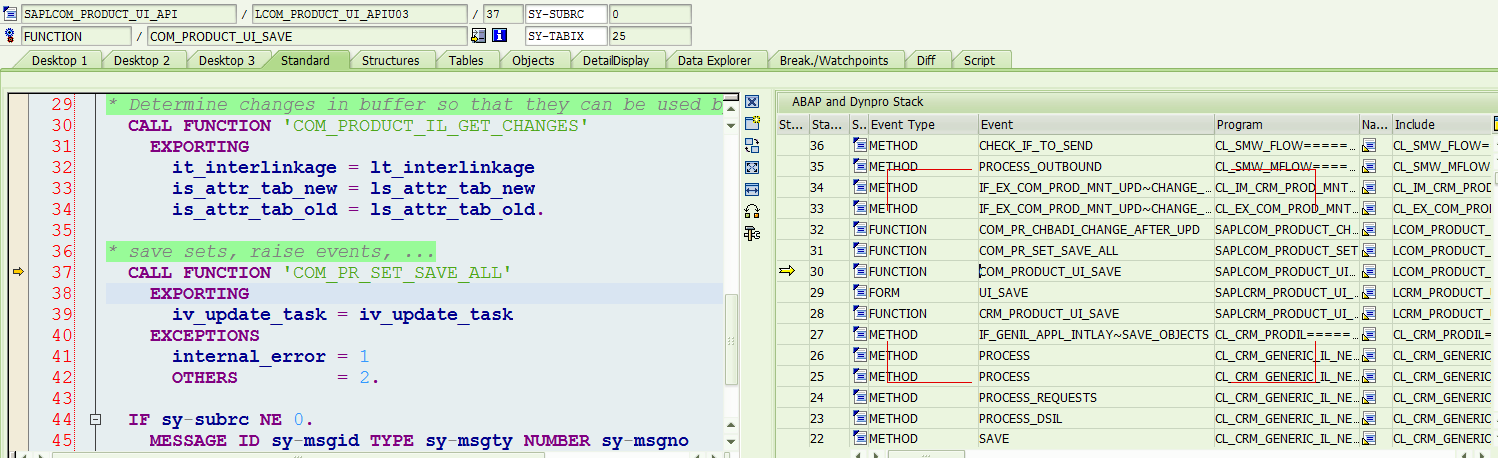Viewport: 1498px width, 458px height.
Task: Open the Break./Watchpoints tab
Action: click(834, 60)
